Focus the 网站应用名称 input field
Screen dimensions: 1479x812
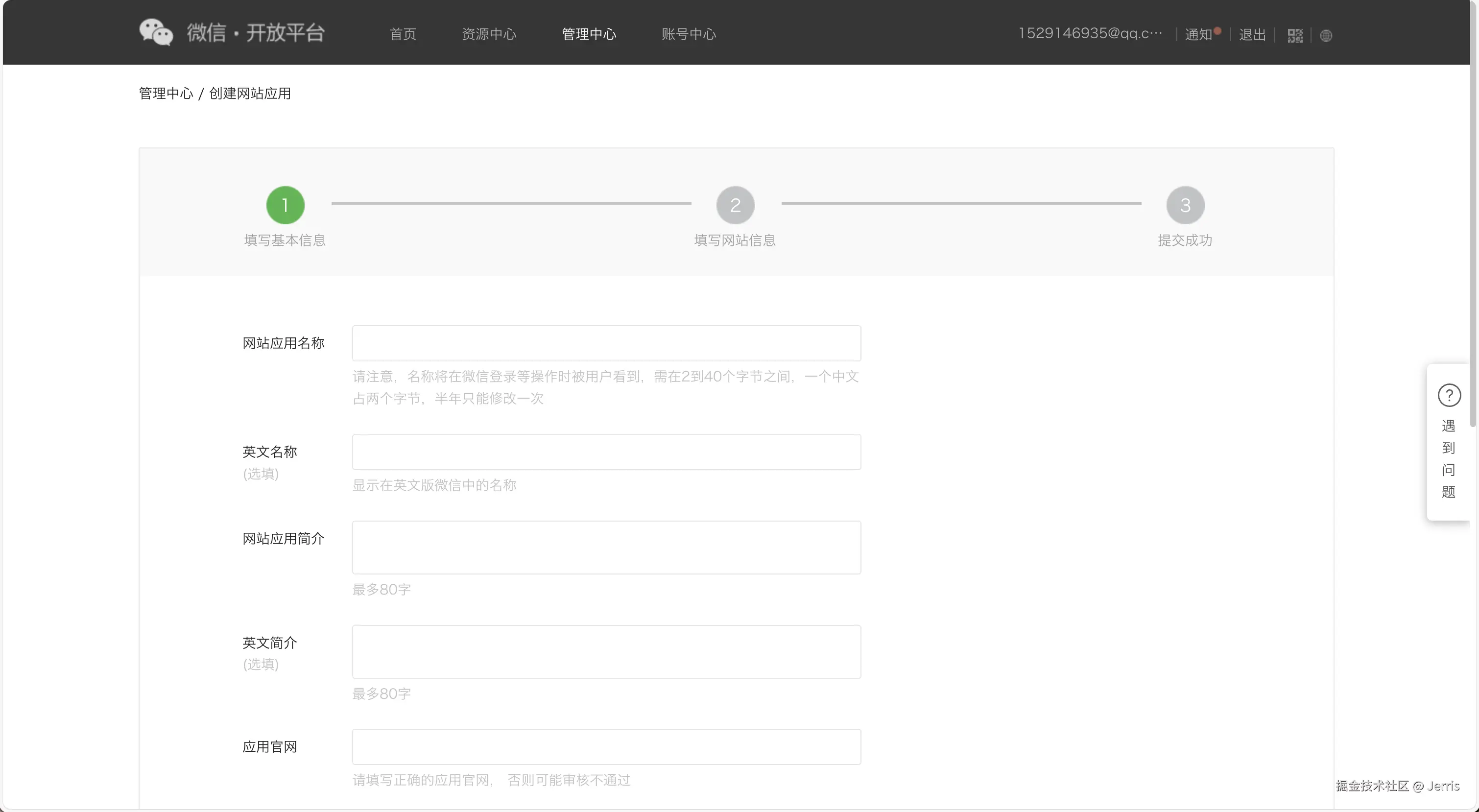point(606,343)
